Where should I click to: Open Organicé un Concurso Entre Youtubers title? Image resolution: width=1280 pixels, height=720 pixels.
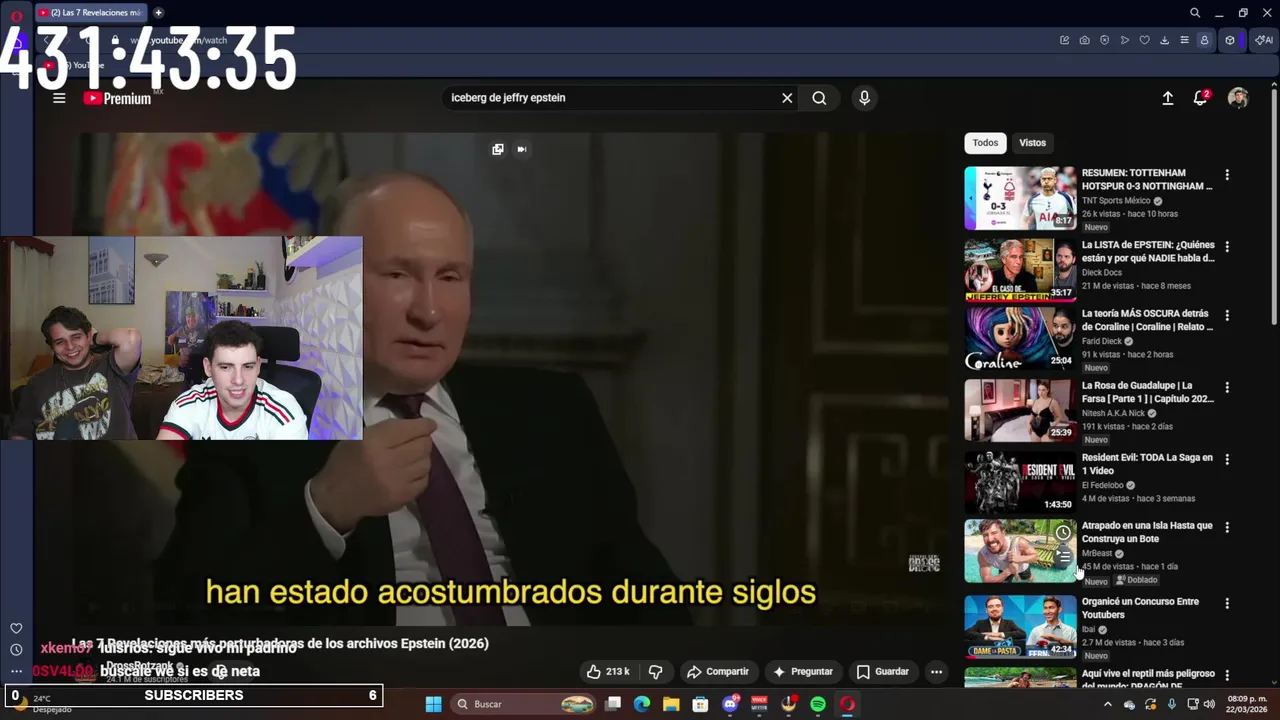pos(1140,608)
